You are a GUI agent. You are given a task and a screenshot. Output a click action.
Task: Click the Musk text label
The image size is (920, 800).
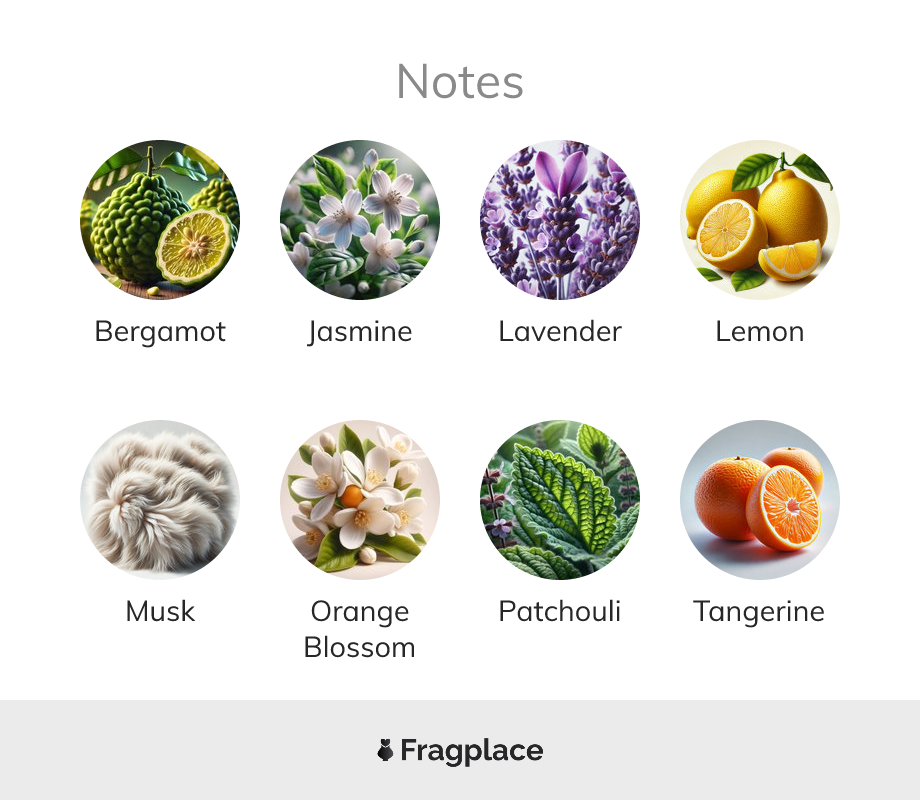(x=160, y=611)
